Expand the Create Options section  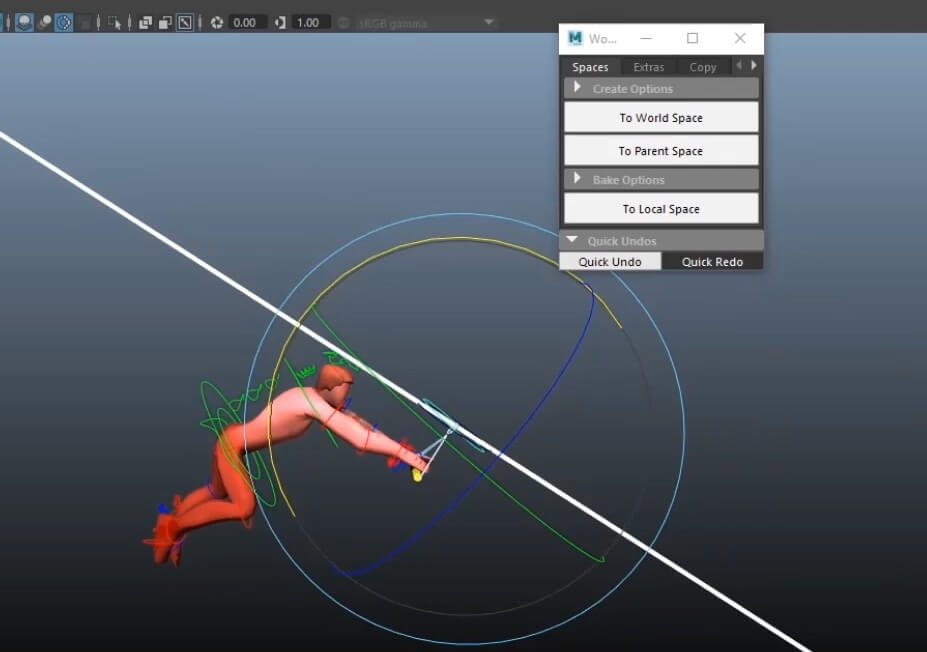pyautogui.click(x=577, y=88)
